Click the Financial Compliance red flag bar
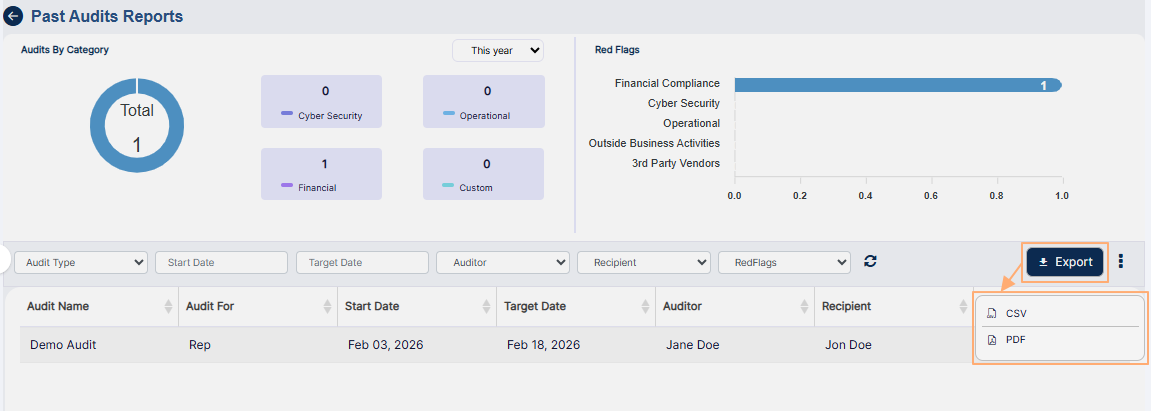 click(897, 85)
